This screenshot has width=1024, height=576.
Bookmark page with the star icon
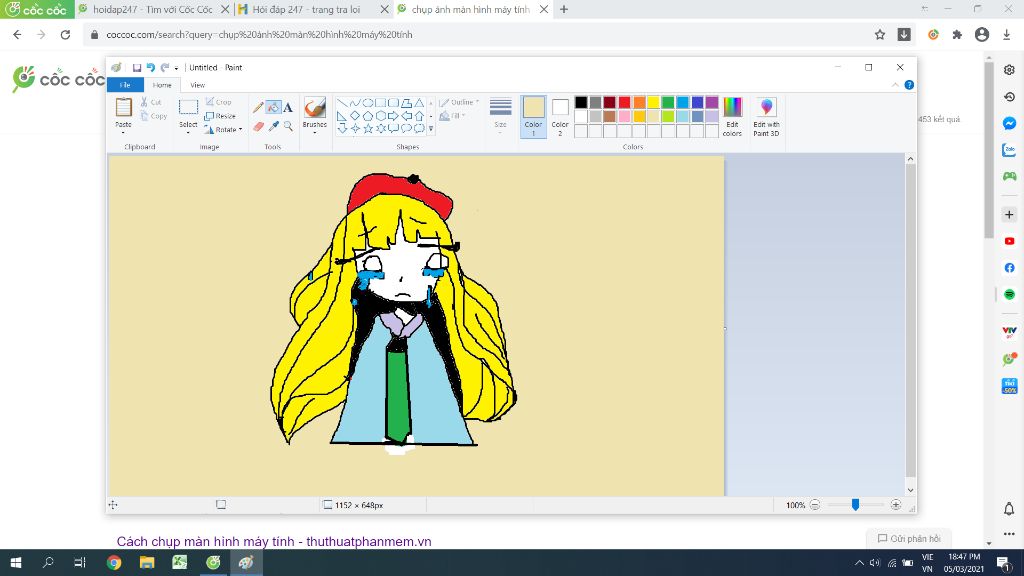click(880, 35)
